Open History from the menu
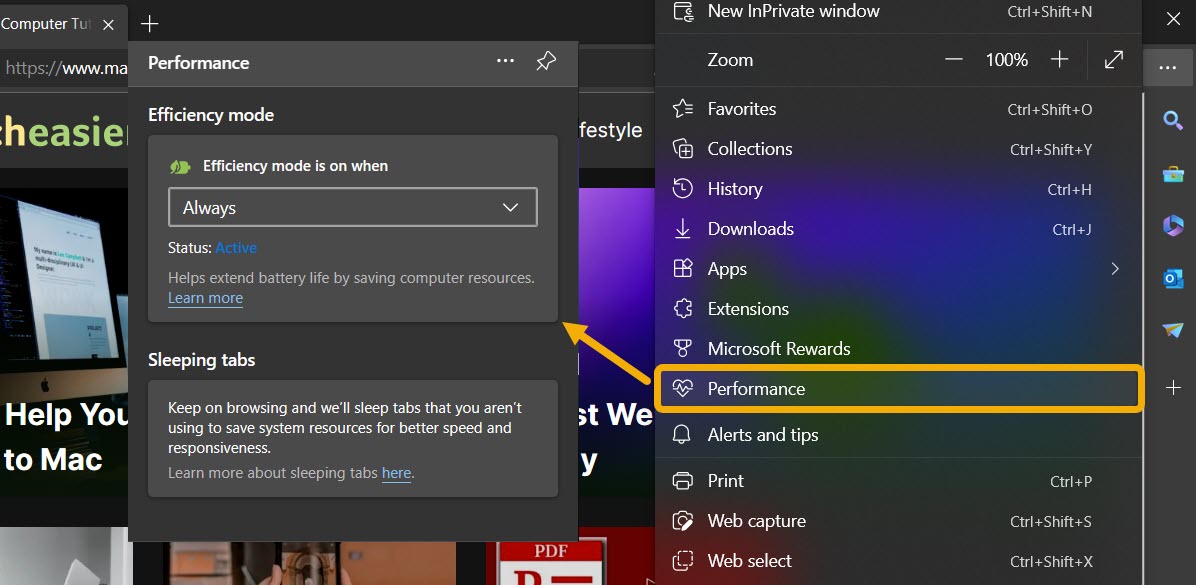The width and height of the screenshot is (1196, 585). tap(735, 188)
